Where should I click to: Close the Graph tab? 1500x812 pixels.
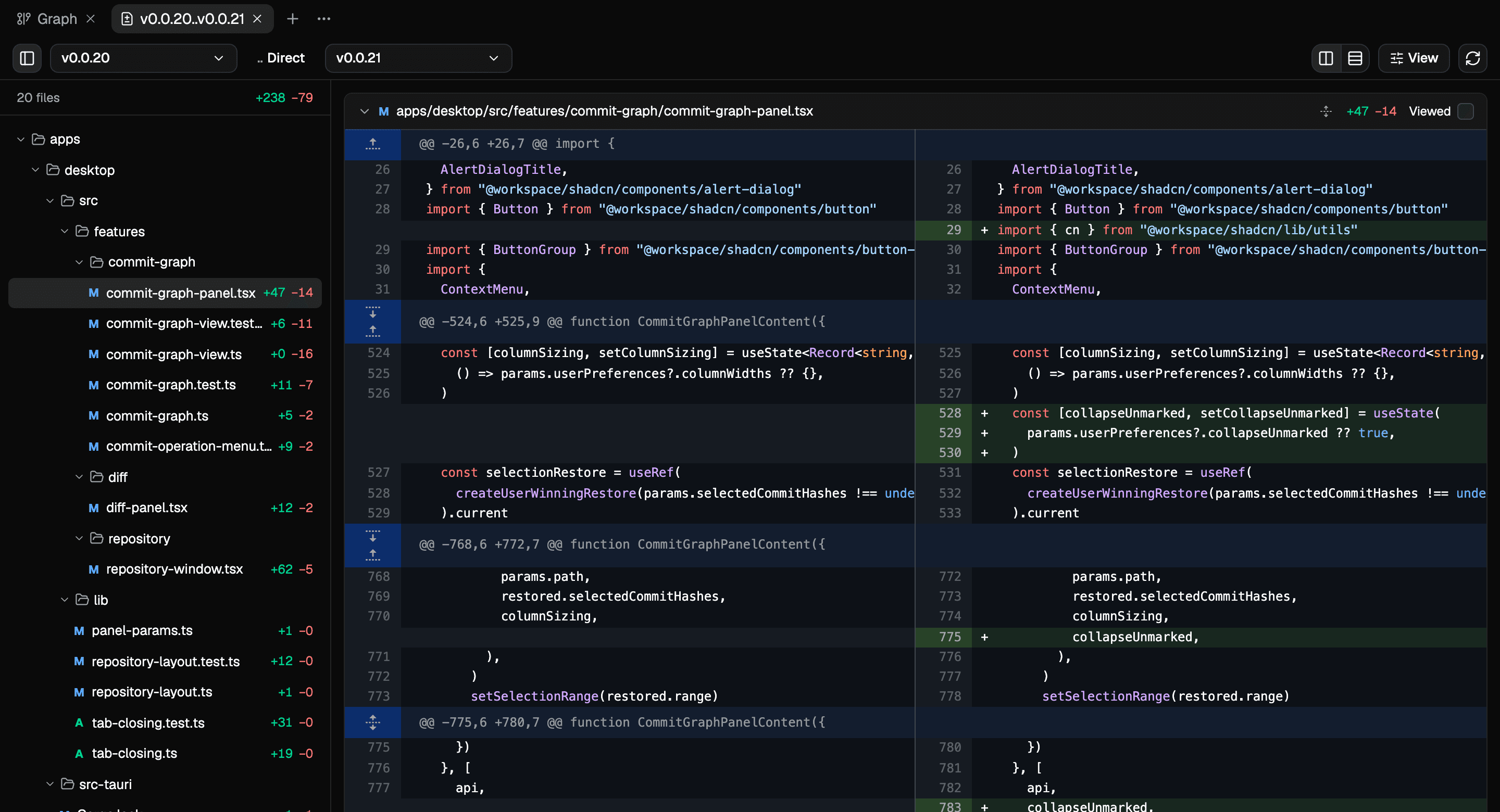(x=91, y=19)
